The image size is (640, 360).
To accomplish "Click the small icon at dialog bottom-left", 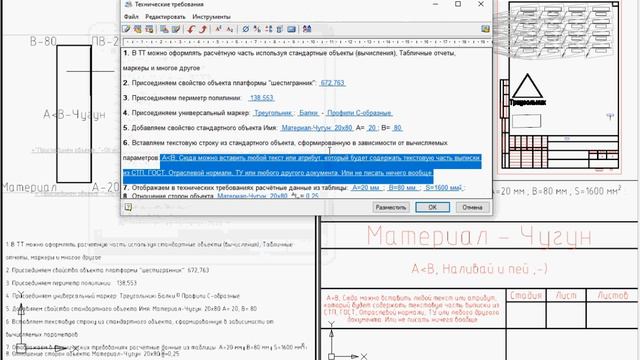I will point(128,207).
